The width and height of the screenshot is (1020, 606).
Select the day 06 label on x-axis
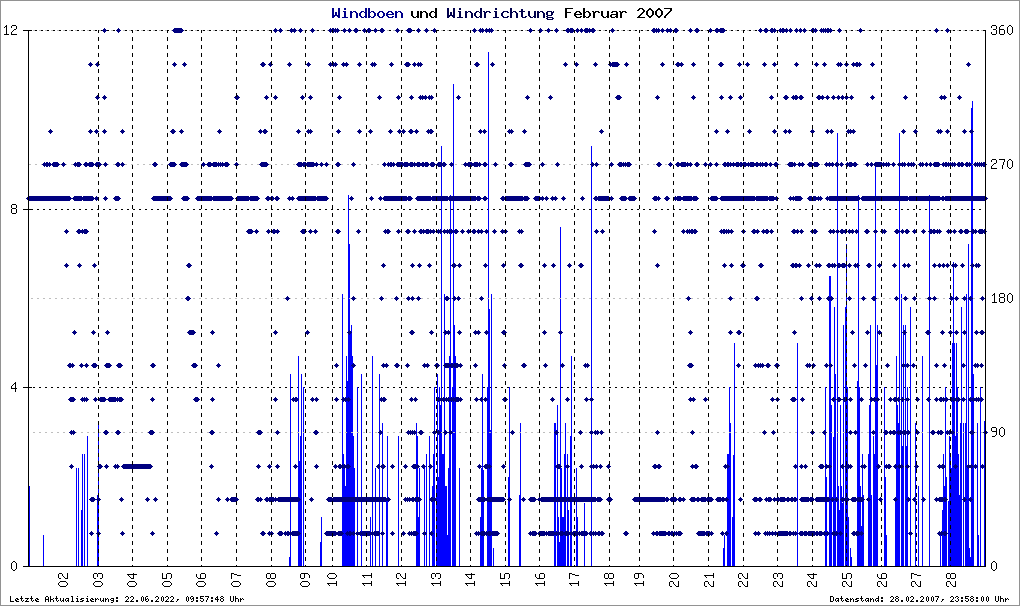click(x=201, y=579)
